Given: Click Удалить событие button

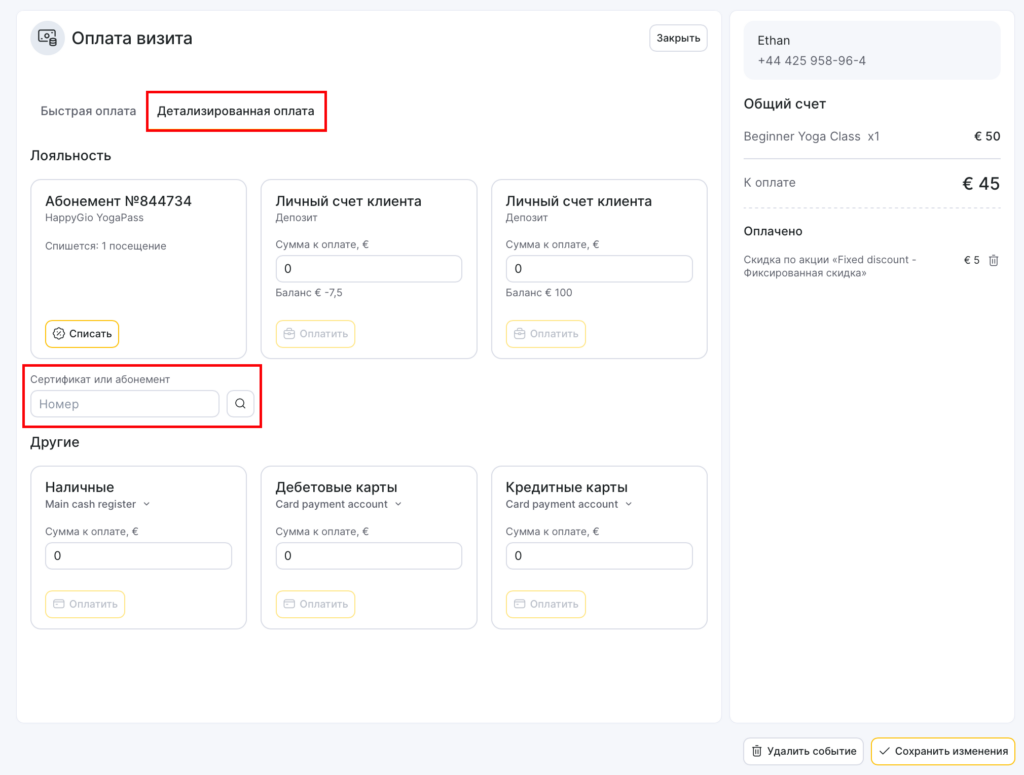Looking at the screenshot, I should [x=803, y=751].
